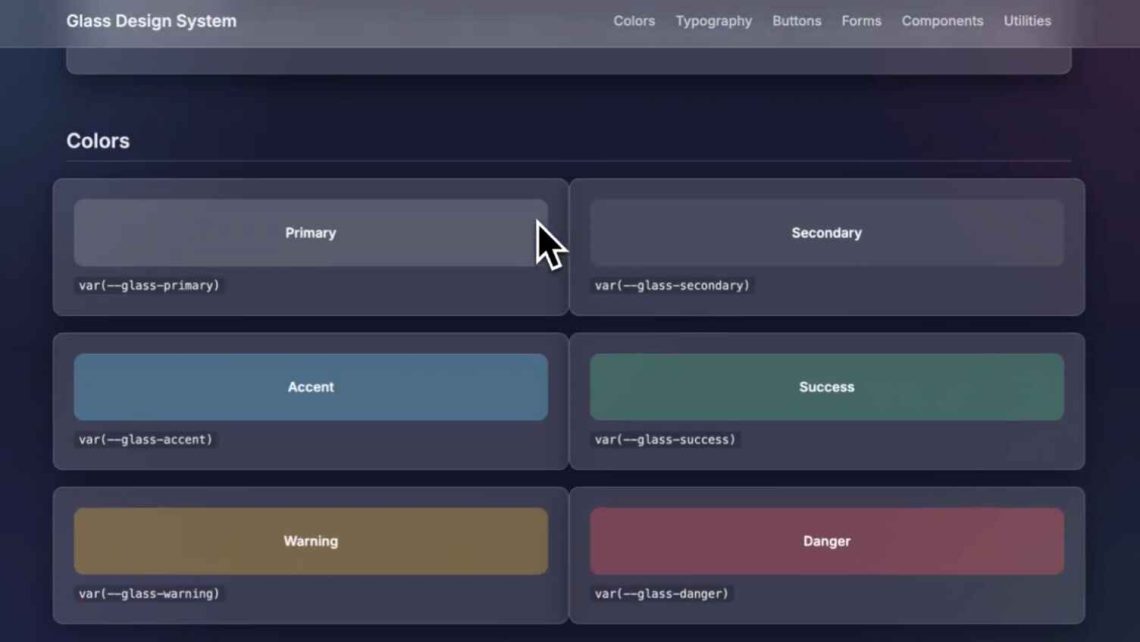Image resolution: width=1140 pixels, height=642 pixels.
Task: Open the Components section
Action: (941, 20)
